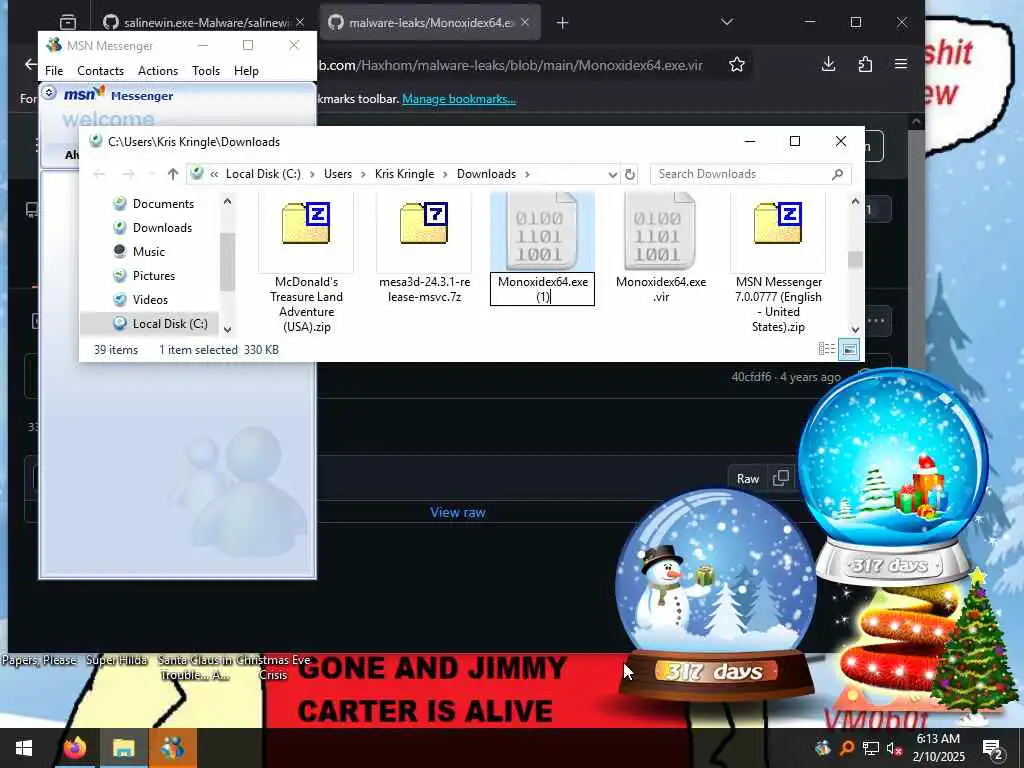This screenshot has height=768, width=1024.
Task: Select the mesa3d-24.3.1-release-msvc.7z archive
Action: pyautogui.click(x=424, y=249)
